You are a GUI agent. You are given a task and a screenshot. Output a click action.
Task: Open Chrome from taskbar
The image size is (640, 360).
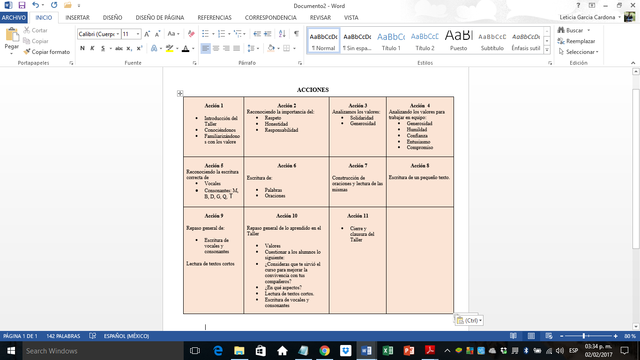tap(324, 351)
